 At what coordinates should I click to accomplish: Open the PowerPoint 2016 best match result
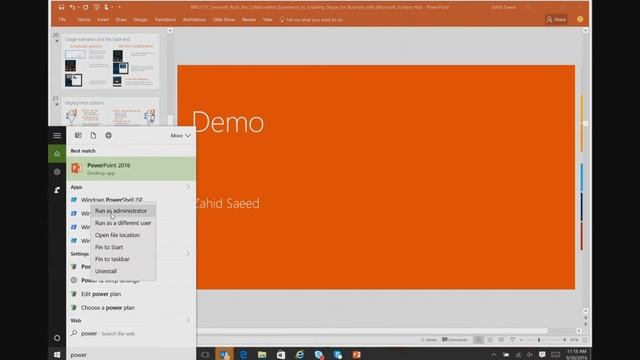[x=131, y=169]
